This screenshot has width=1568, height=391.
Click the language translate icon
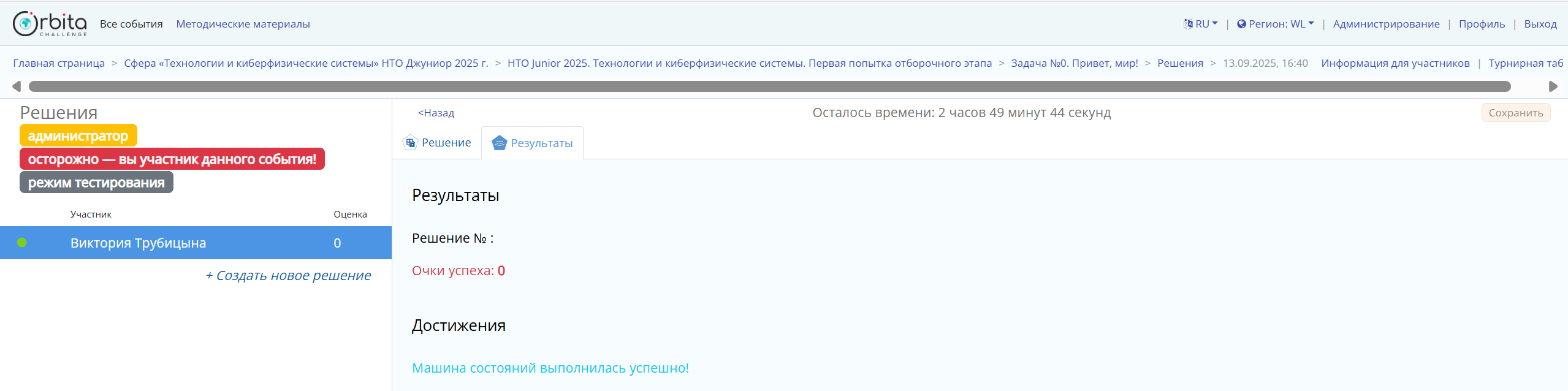click(1188, 24)
